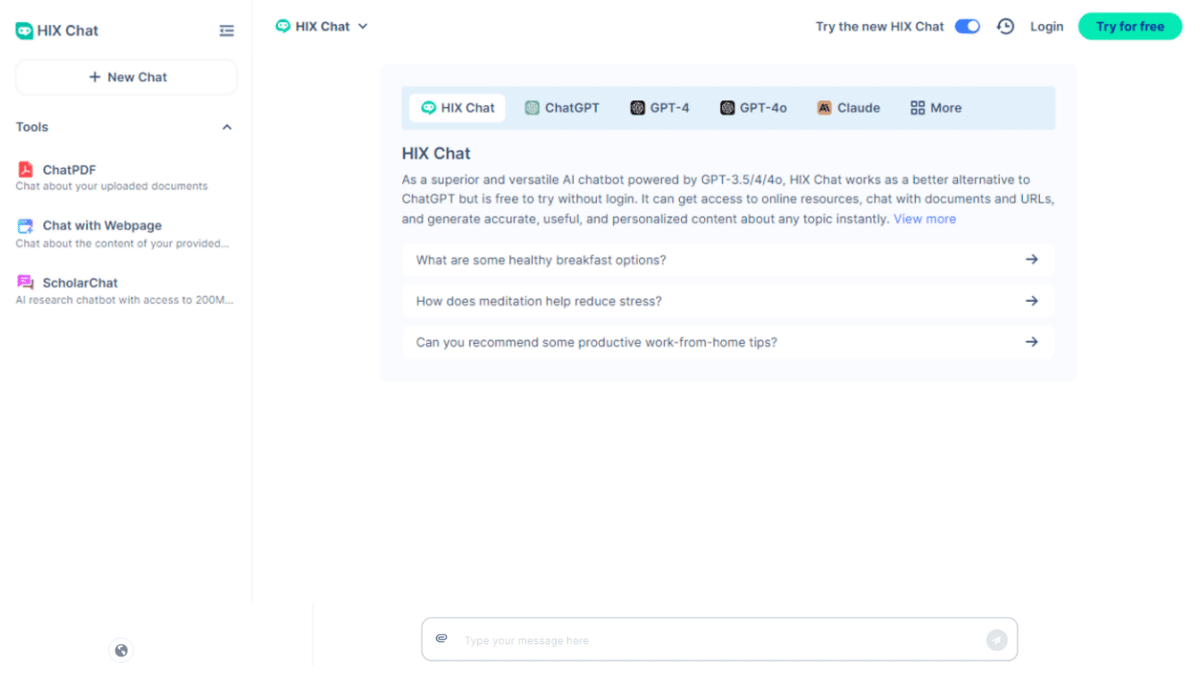This screenshot has width=1200, height=675.
Task: Select the Claude model tab
Action: point(848,107)
